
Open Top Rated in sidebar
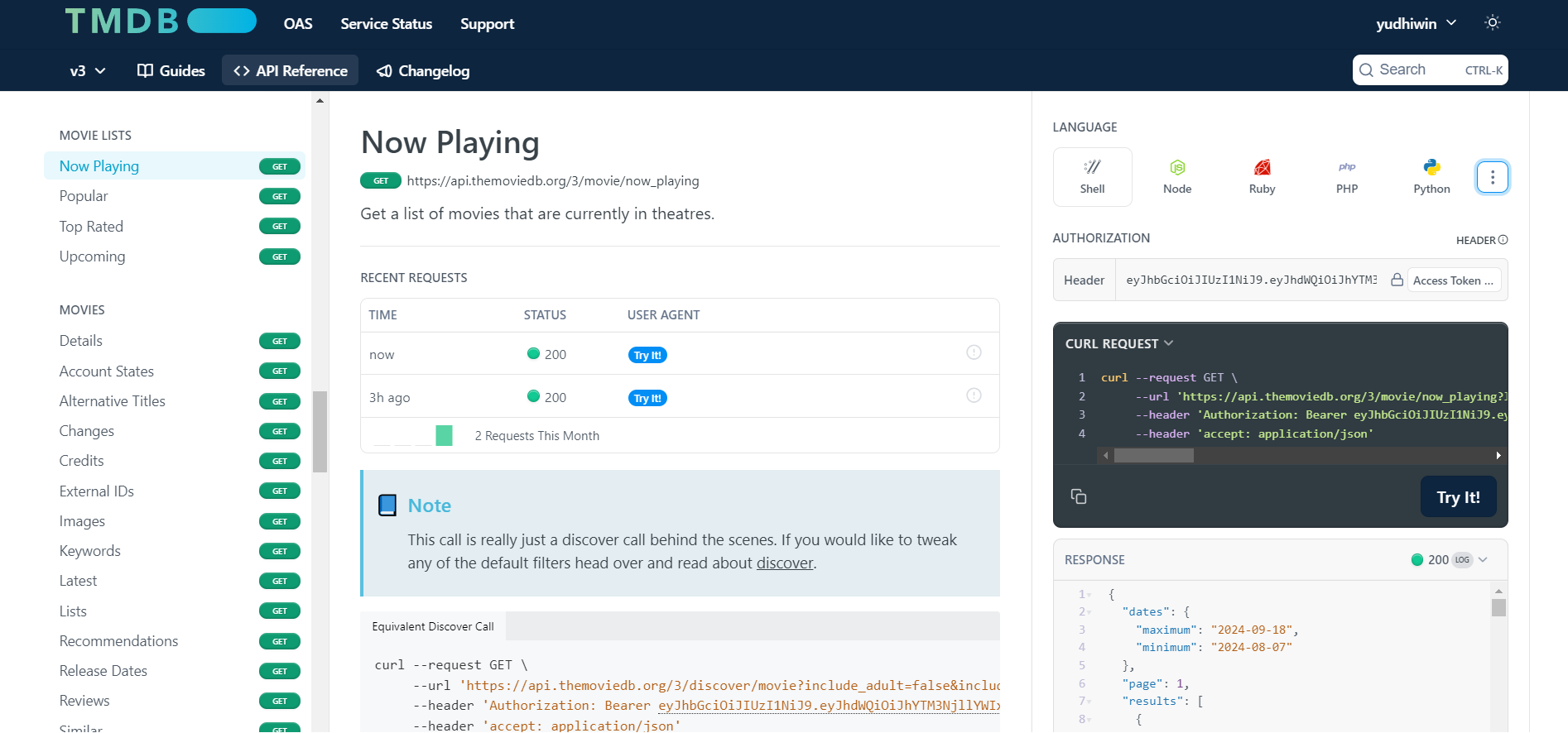tap(175, 227)
